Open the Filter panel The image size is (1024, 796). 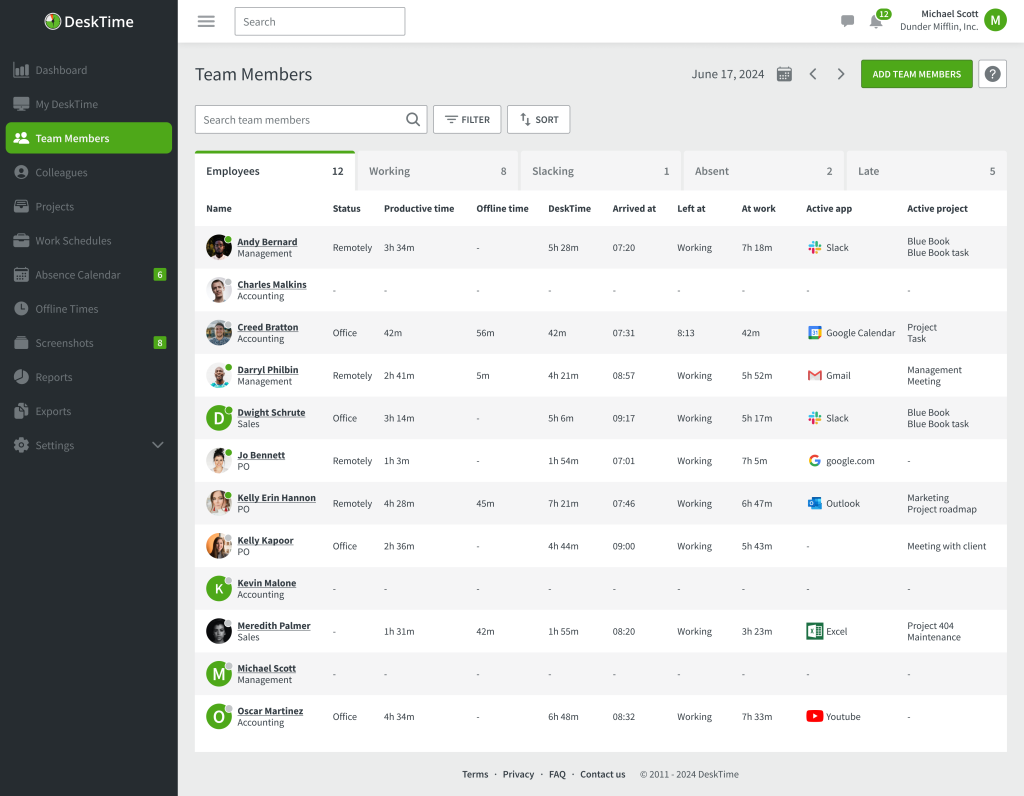pyautogui.click(x=467, y=119)
